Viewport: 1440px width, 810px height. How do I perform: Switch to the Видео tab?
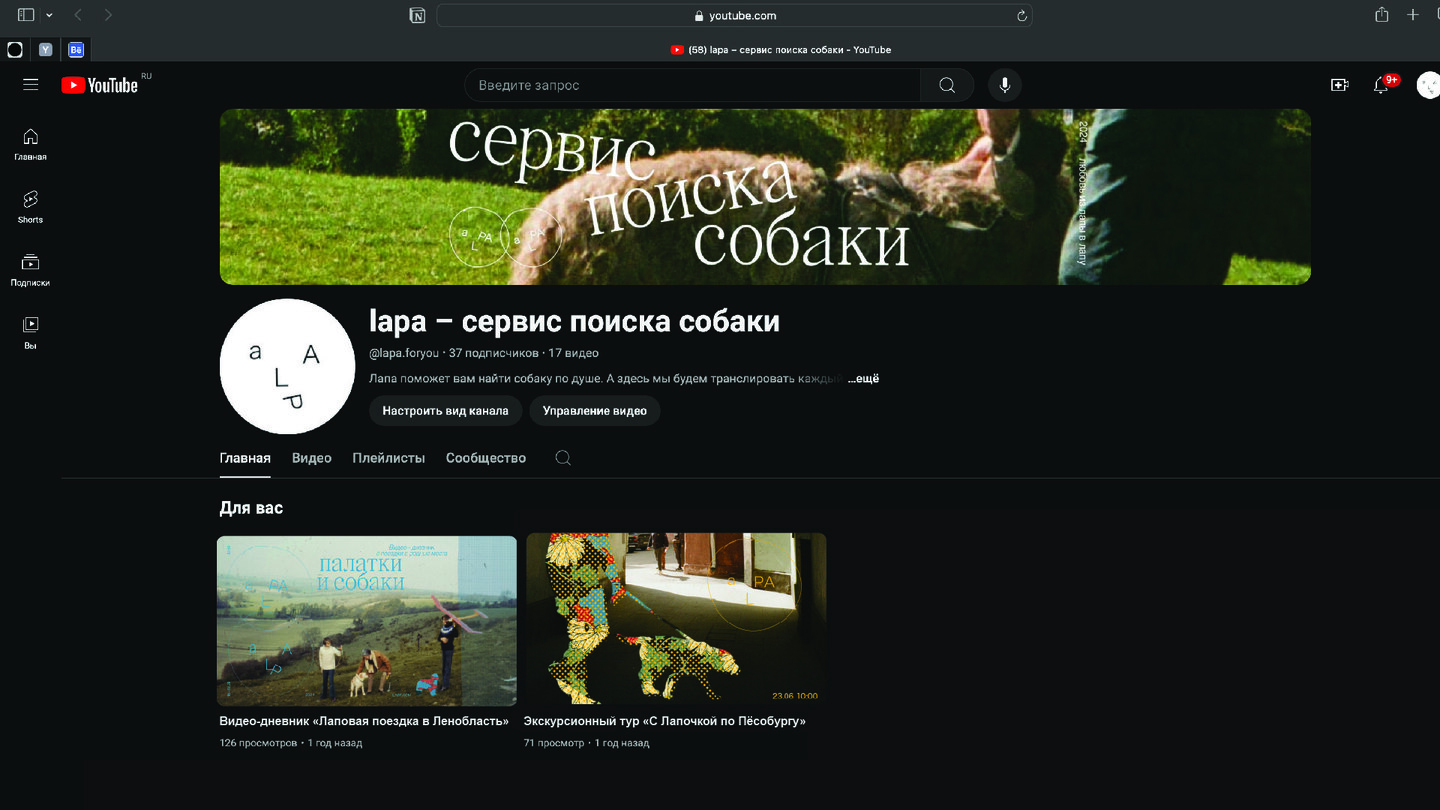tap(312, 458)
